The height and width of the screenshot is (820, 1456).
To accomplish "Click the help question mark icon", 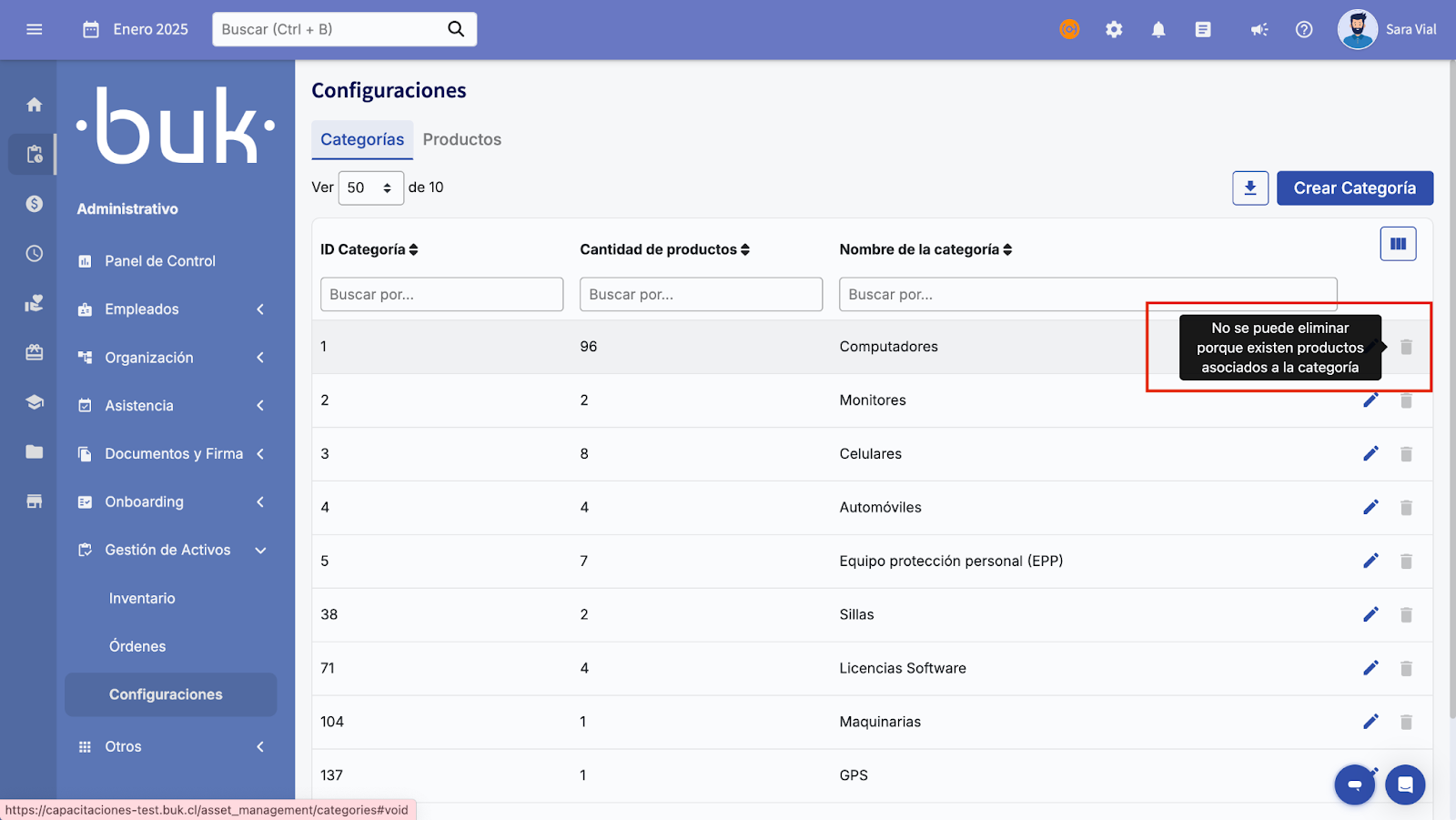I will (x=1304, y=29).
